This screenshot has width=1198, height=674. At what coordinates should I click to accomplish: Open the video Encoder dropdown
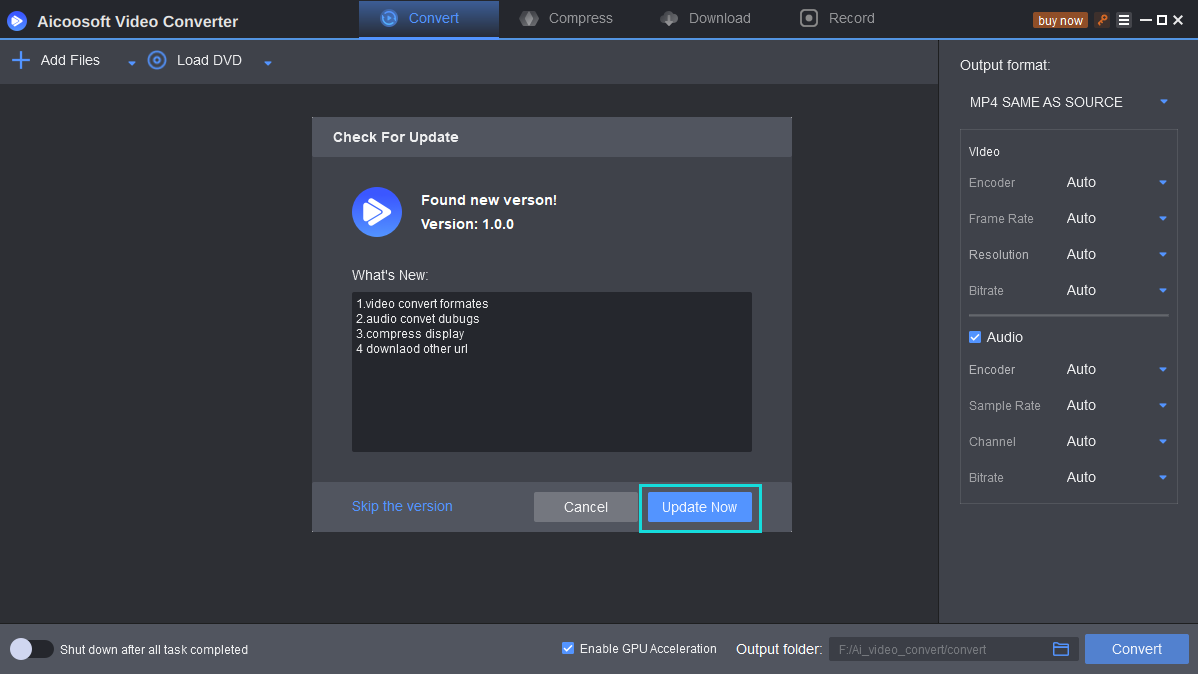pos(1116,183)
